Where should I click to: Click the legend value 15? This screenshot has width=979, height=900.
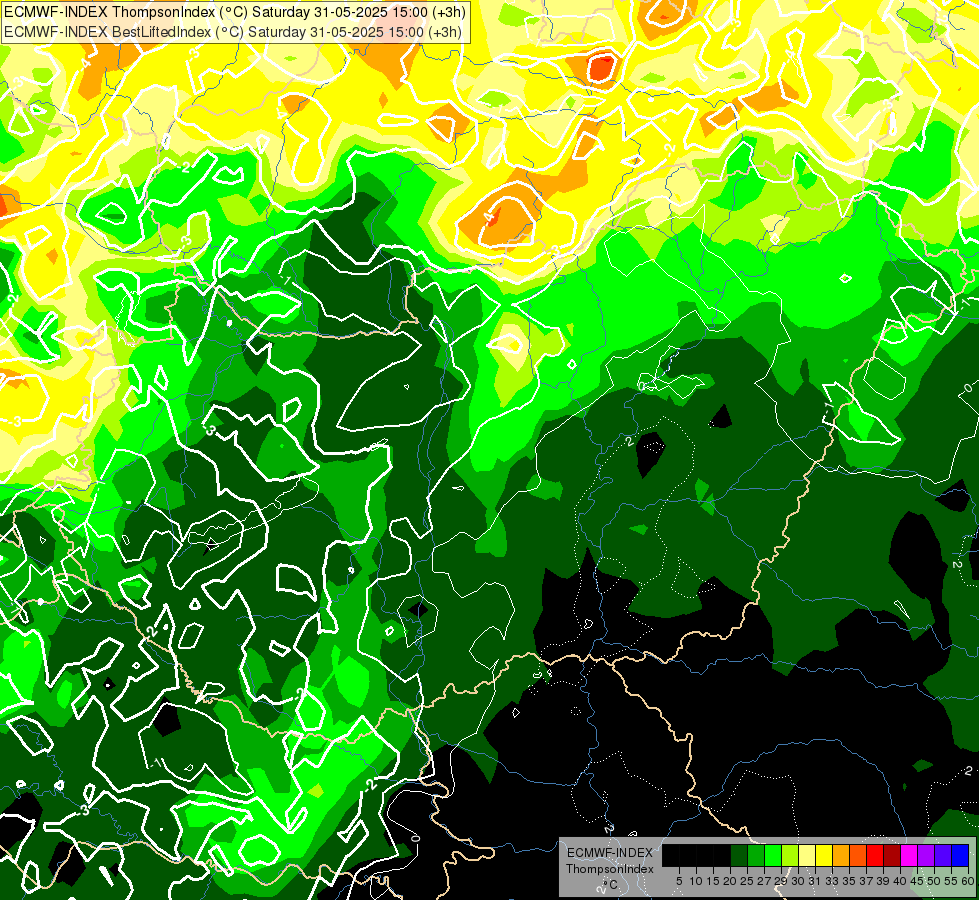tap(713, 881)
